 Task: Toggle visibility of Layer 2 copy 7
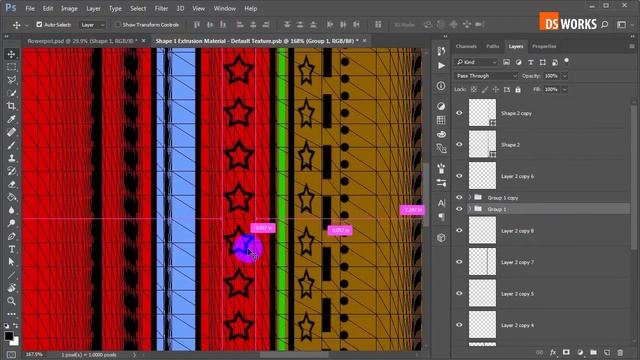pos(459,262)
